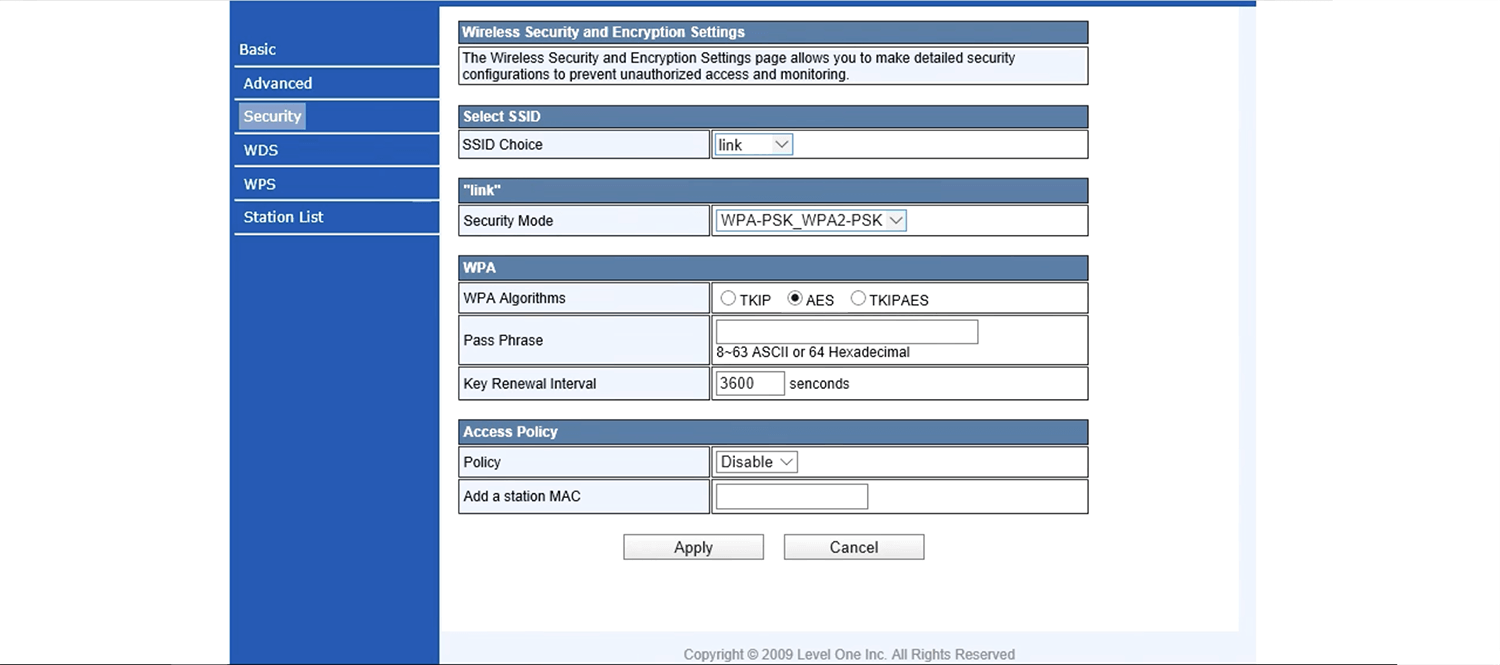Viewport: 1500px width, 665px height.
Task: Open the WDS configuration page
Action: point(261,151)
